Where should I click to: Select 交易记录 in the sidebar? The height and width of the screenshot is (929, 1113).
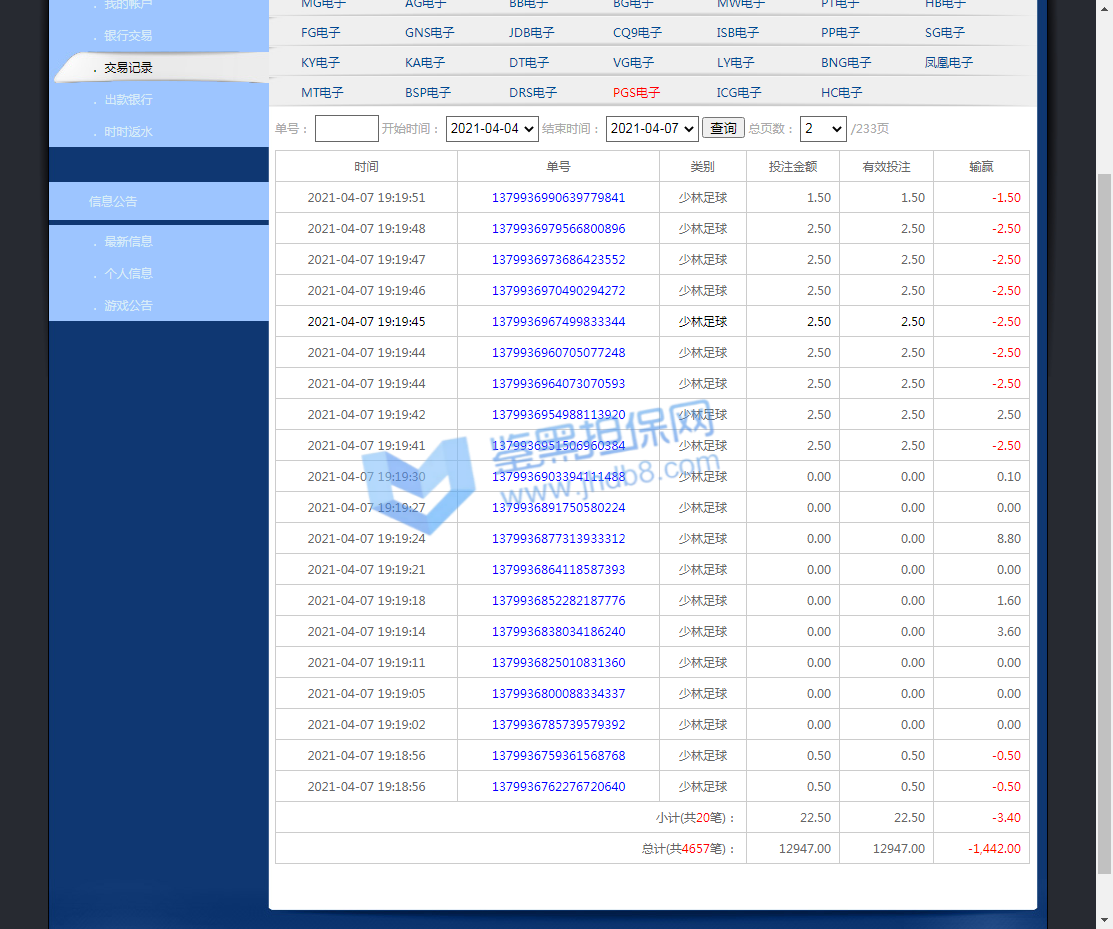pos(128,68)
